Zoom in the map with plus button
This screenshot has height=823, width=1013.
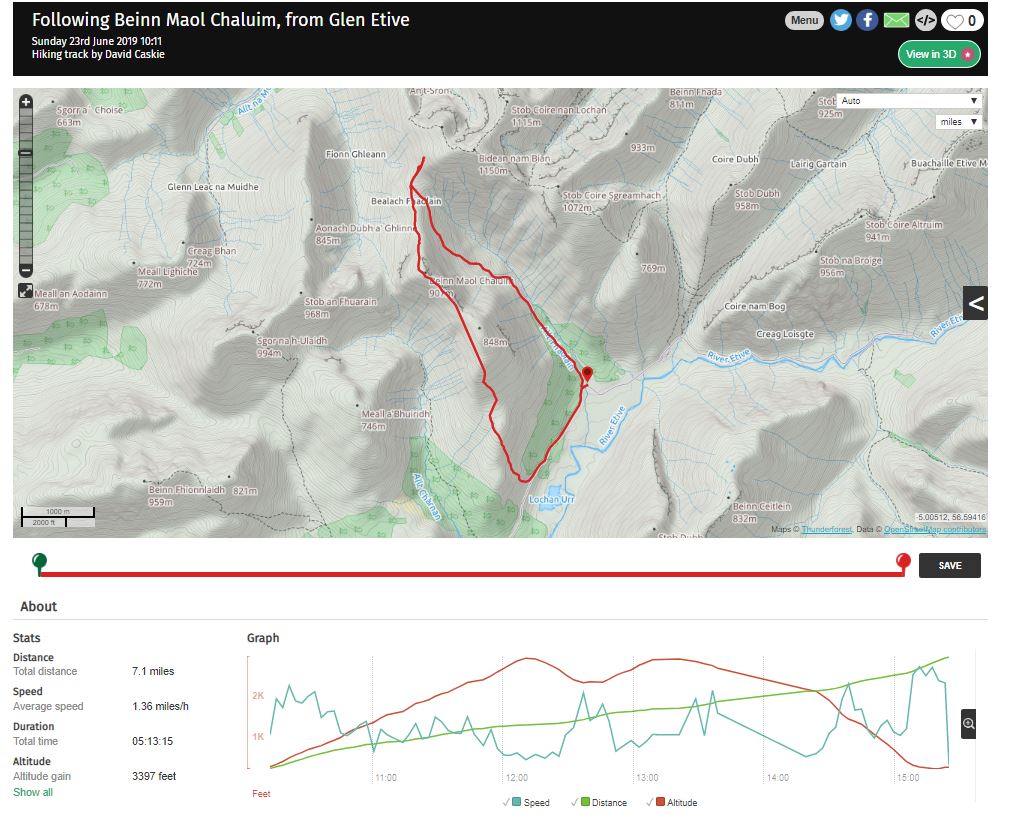coord(26,102)
